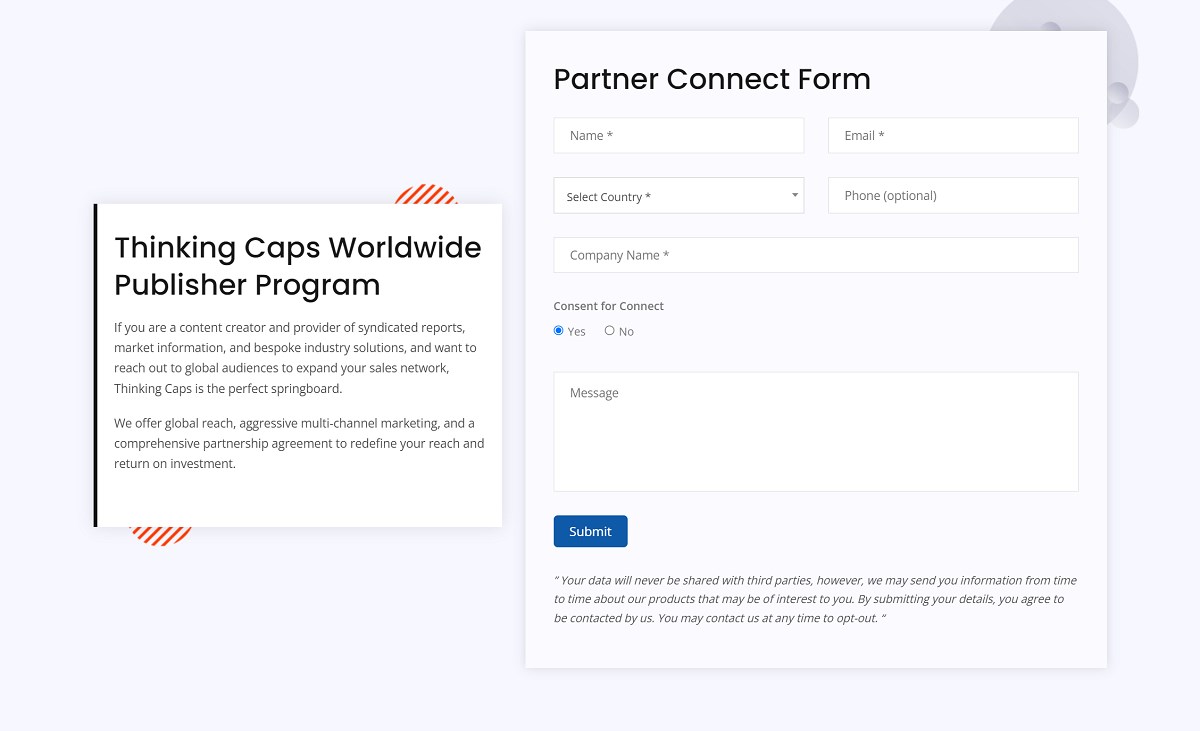Click the data privacy disclaimer text

point(815,598)
